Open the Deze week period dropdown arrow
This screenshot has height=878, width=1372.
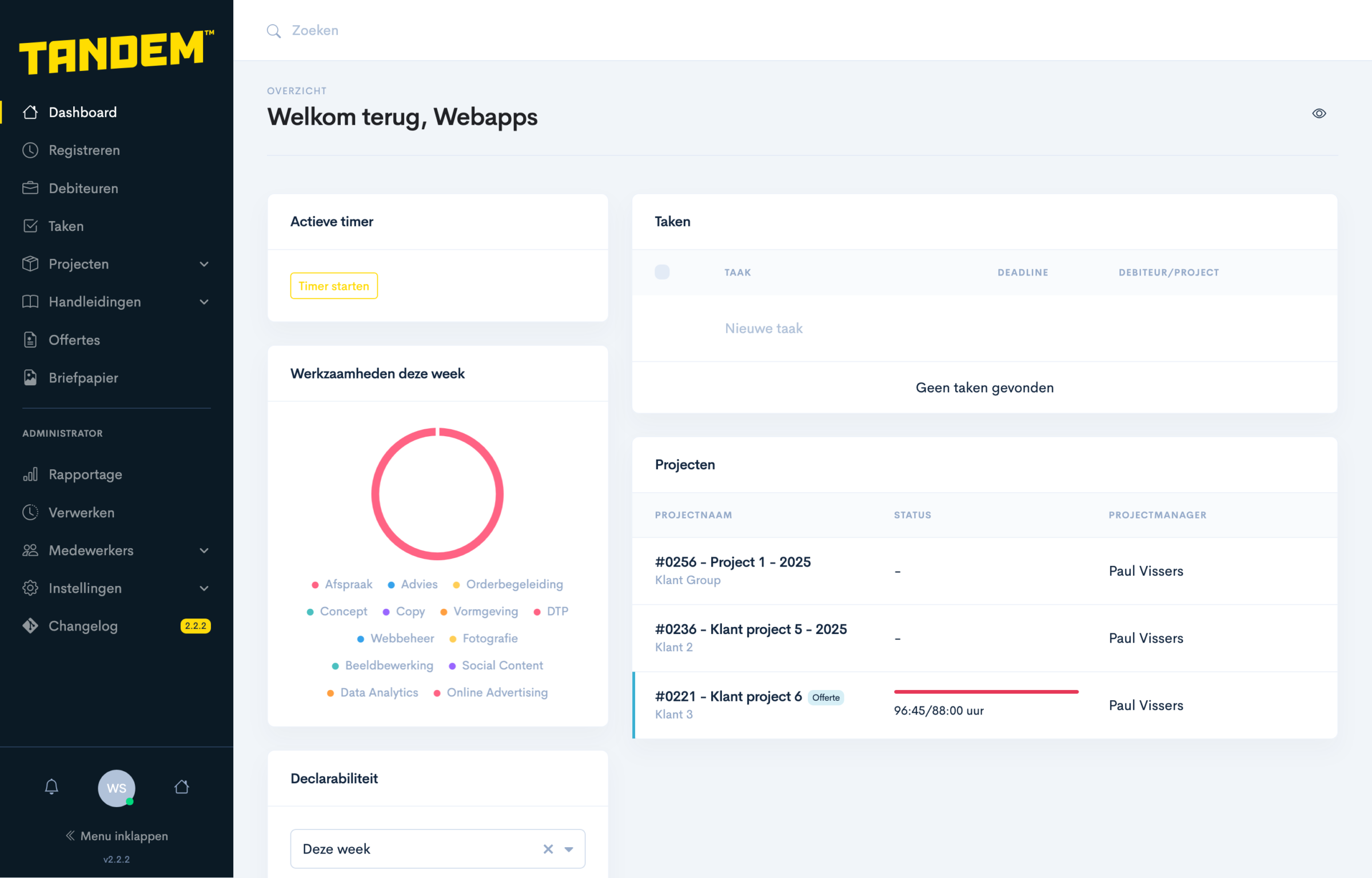click(569, 849)
